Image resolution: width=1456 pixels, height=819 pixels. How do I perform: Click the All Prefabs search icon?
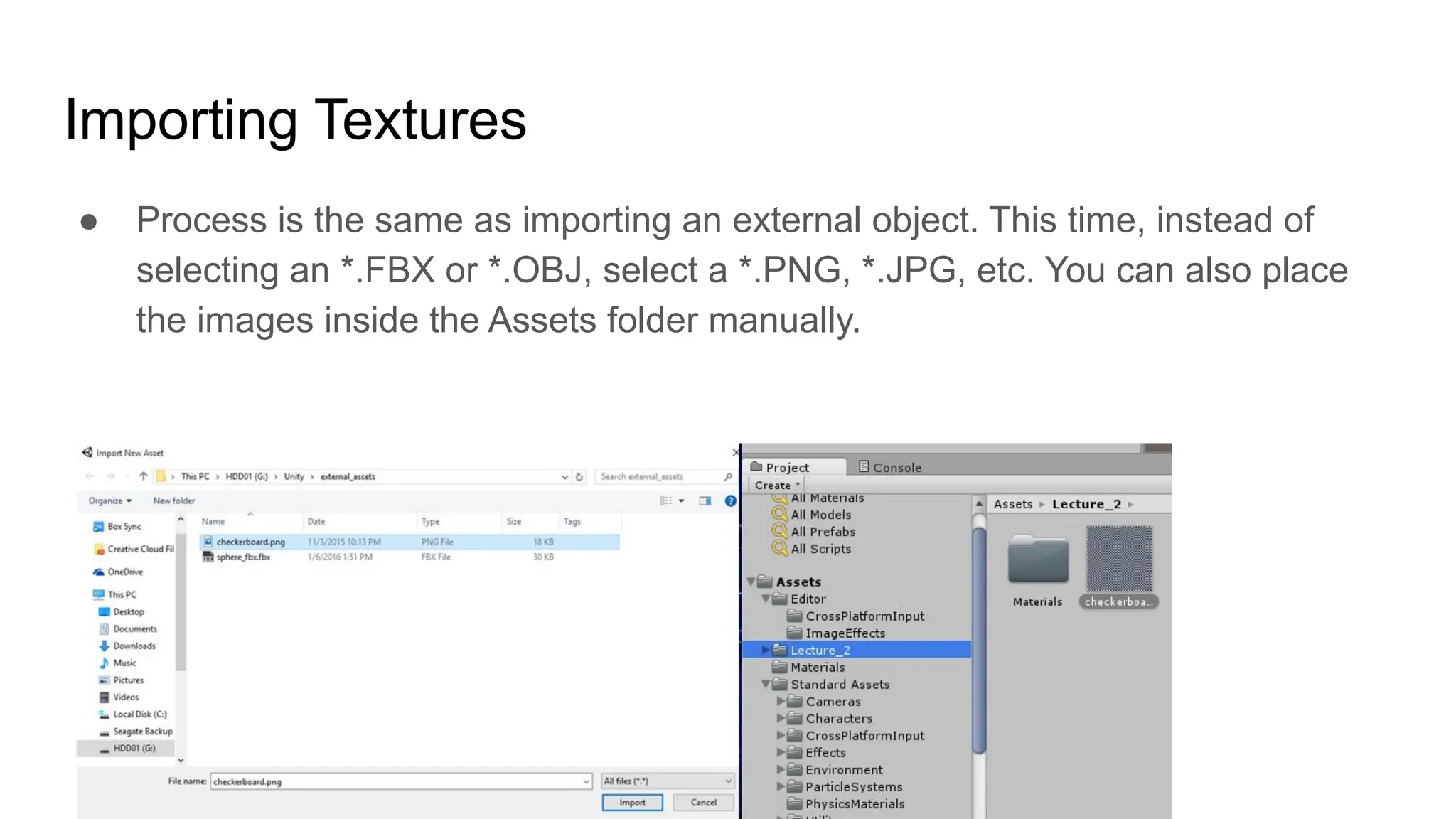(779, 532)
